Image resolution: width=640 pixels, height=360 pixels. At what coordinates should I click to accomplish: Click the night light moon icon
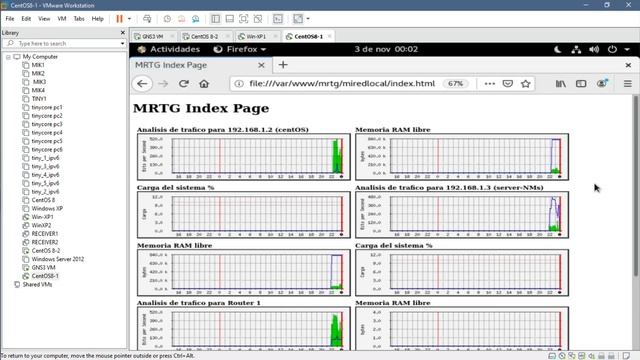click(x=558, y=49)
